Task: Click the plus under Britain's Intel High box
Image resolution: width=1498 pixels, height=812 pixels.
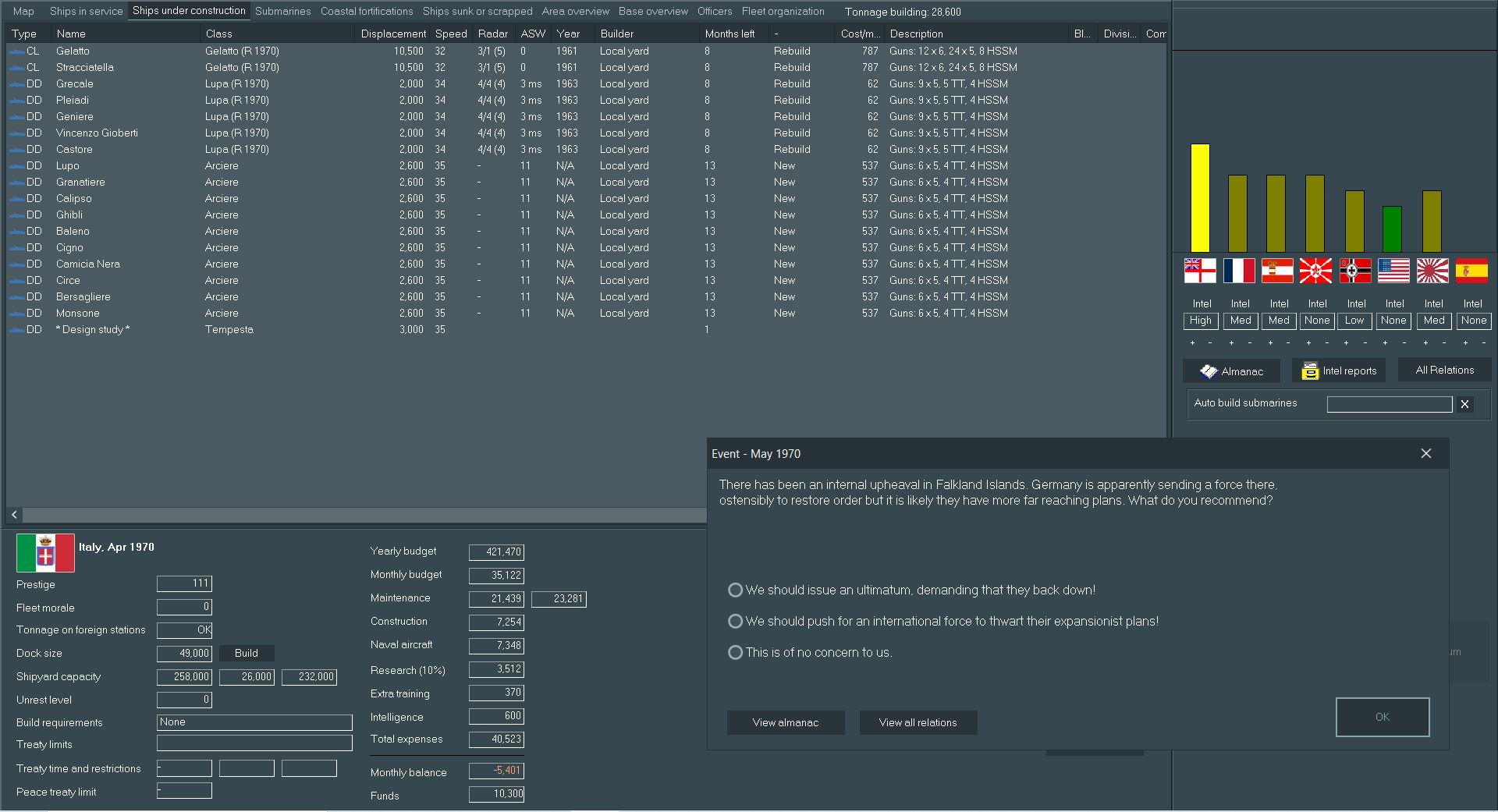Action: 1192,343
